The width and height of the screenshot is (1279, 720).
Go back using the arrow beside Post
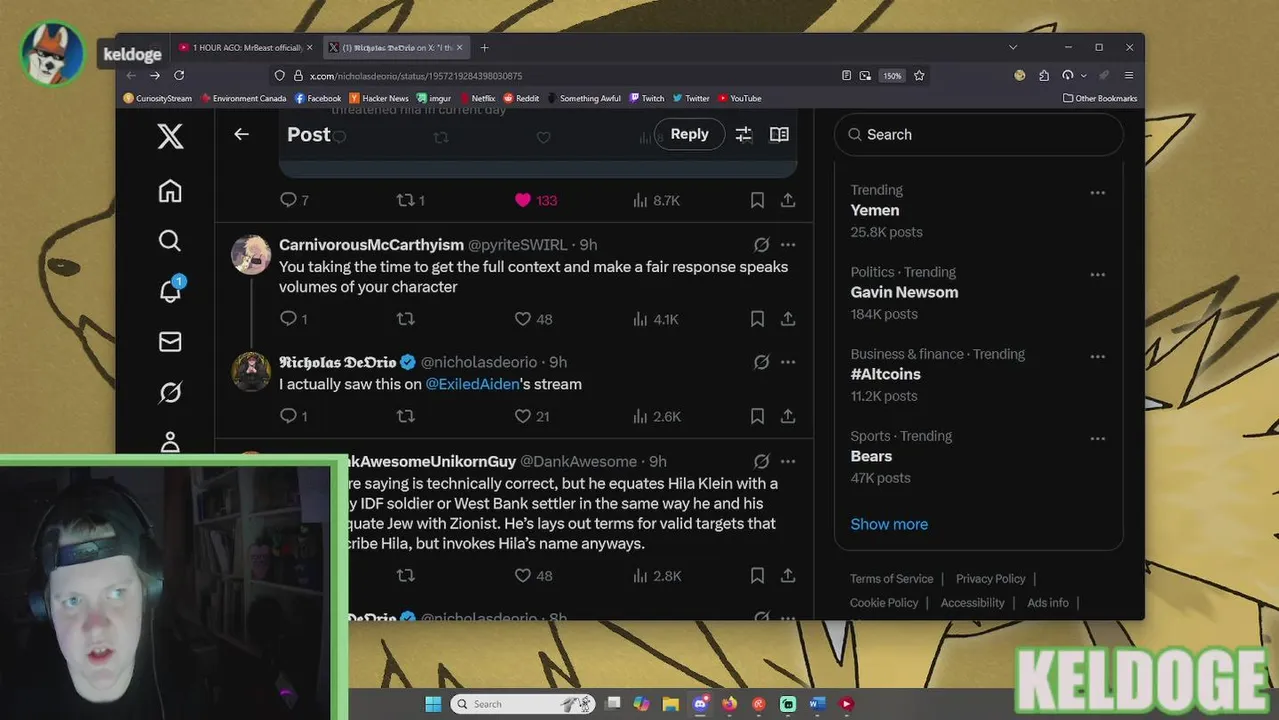pyautogui.click(x=241, y=134)
